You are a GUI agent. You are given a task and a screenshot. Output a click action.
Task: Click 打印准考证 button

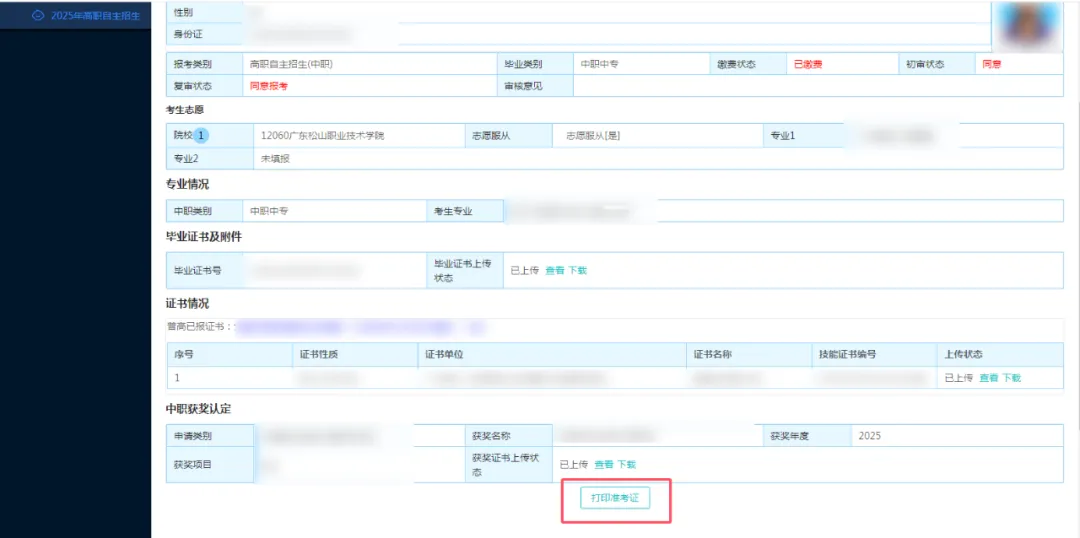(615, 498)
